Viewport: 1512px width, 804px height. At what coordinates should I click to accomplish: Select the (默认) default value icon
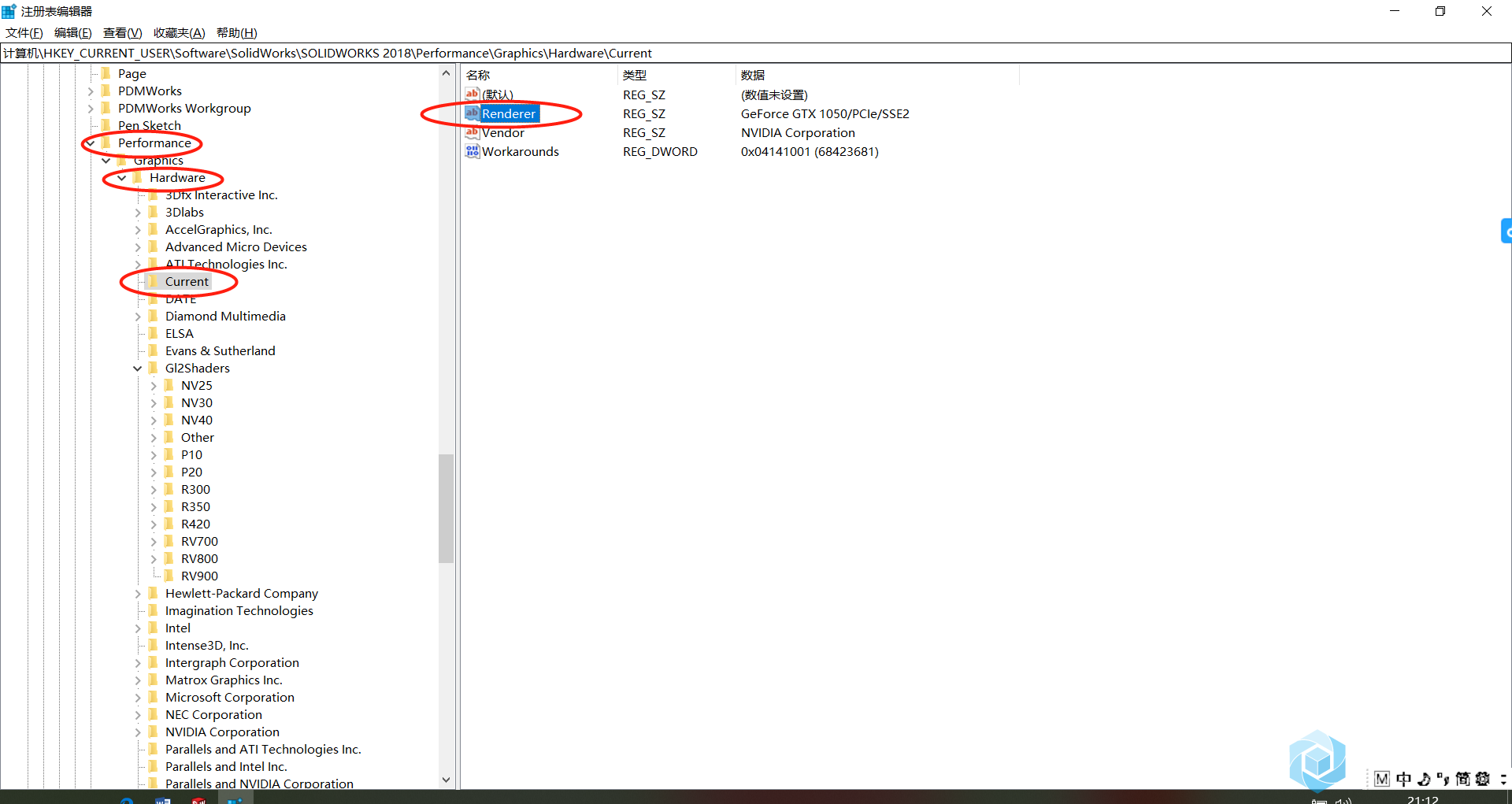click(472, 94)
